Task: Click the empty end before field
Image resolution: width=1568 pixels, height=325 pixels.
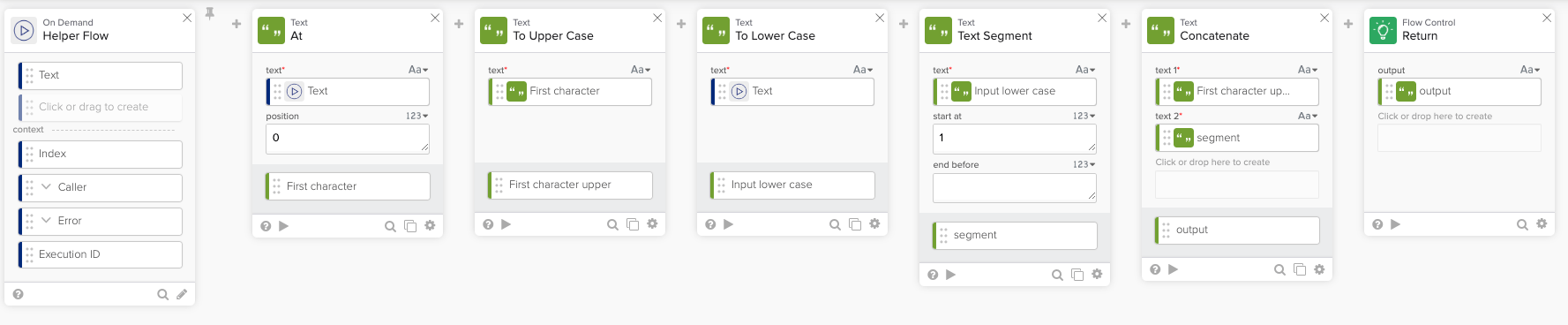Action: tap(1015, 188)
